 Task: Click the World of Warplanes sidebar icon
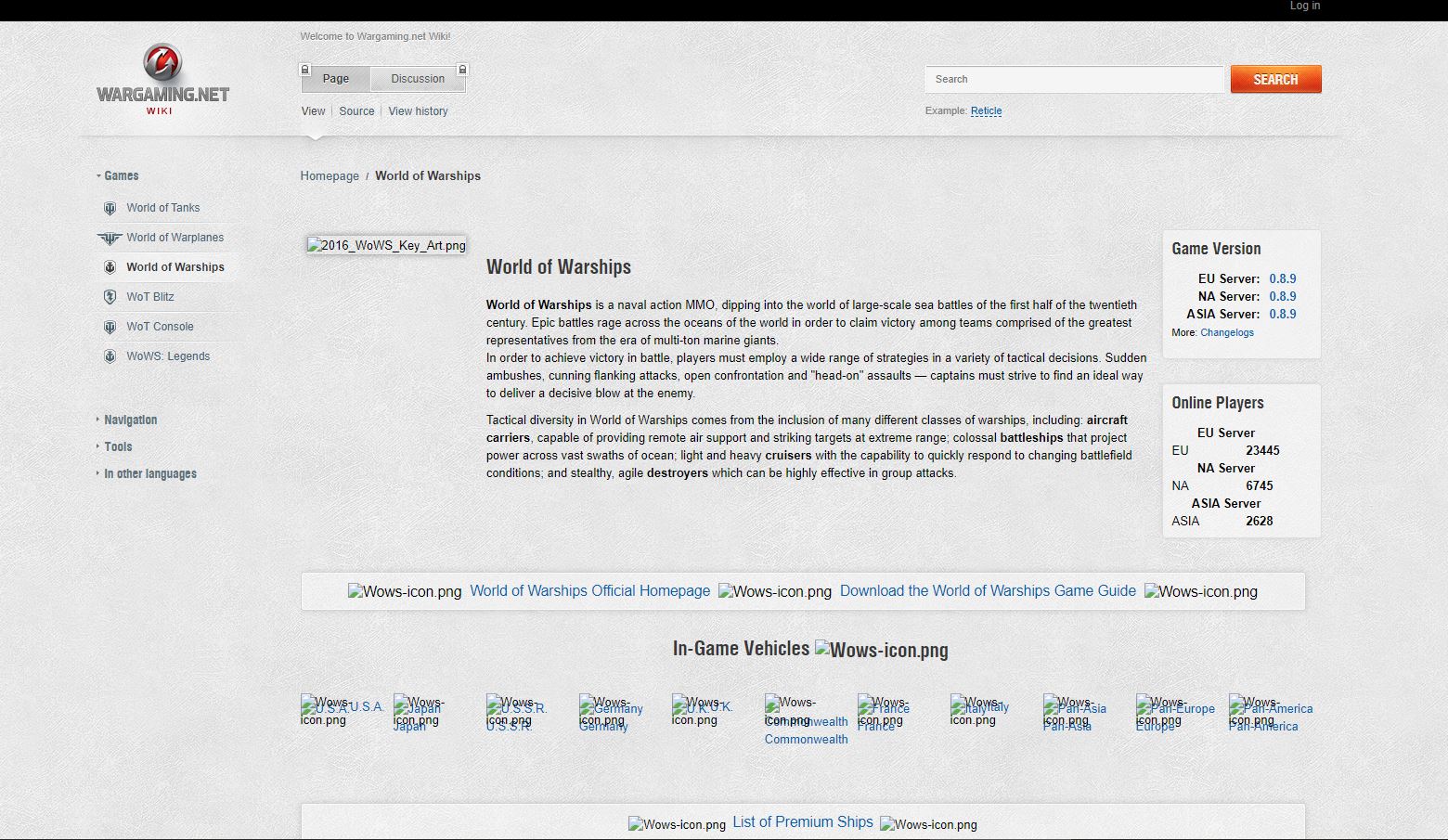[110, 238]
